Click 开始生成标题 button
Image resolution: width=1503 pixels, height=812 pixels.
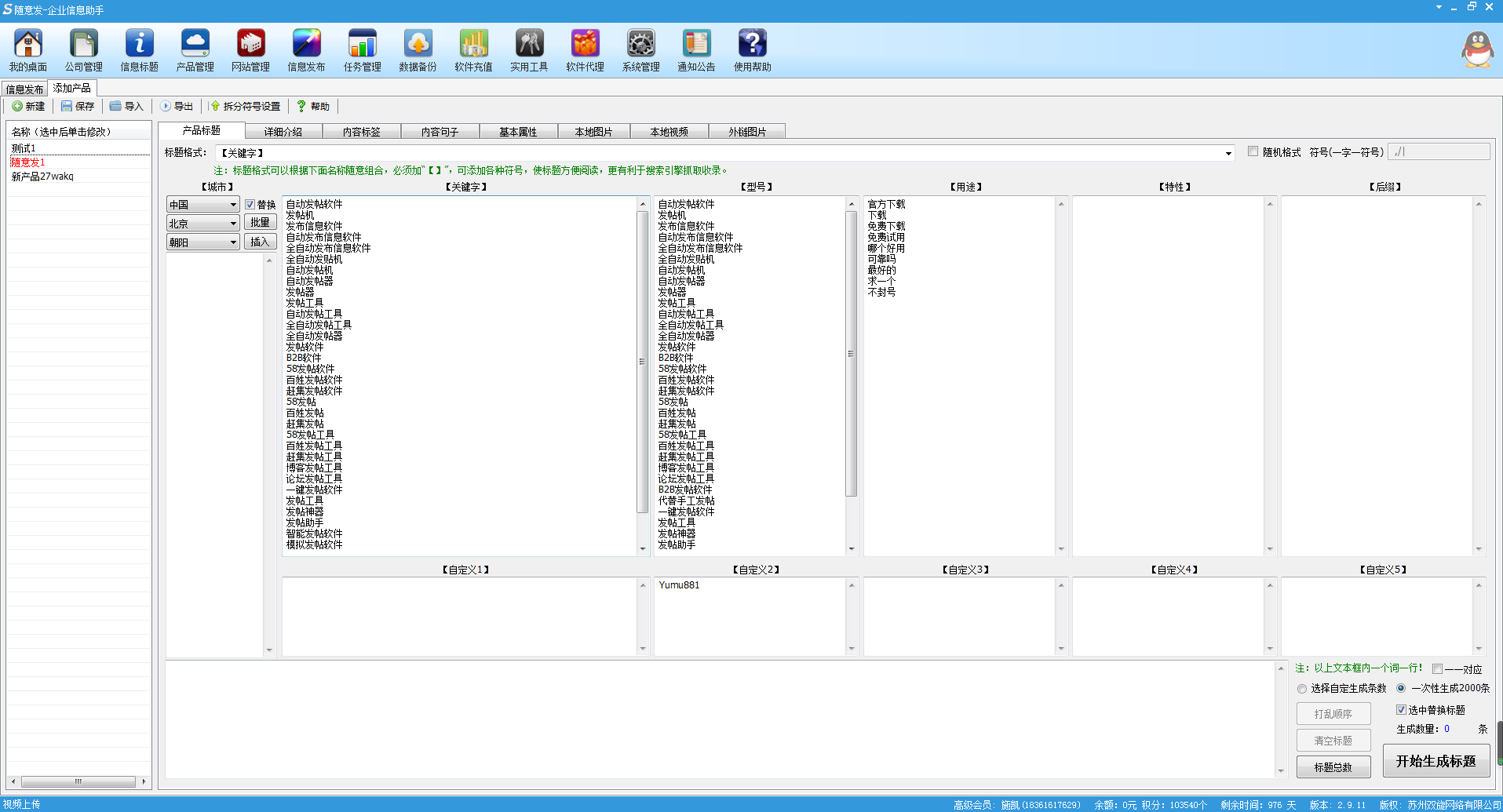[1436, 761]
